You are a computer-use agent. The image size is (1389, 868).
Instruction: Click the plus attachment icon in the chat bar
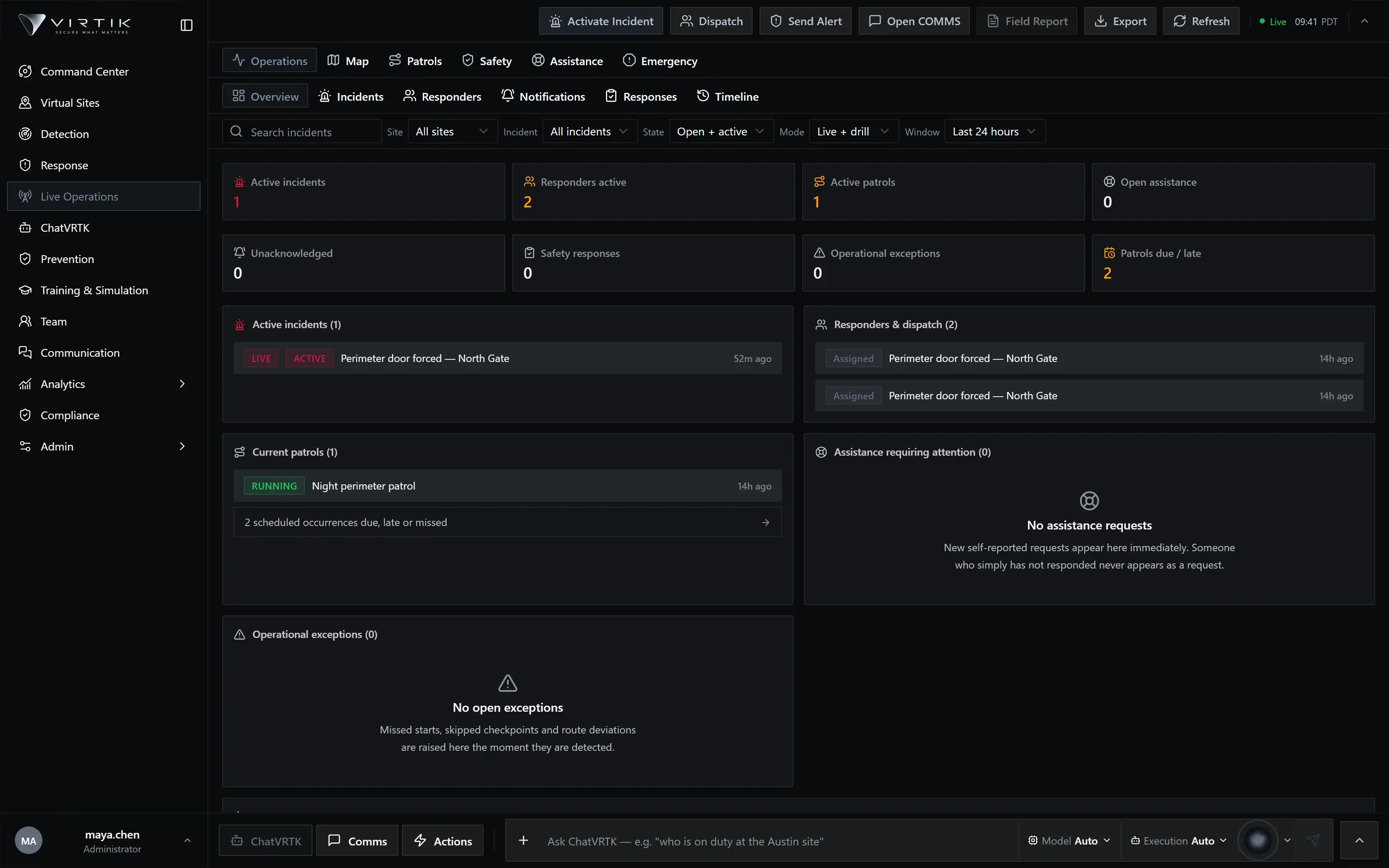(x=523, y=841)
